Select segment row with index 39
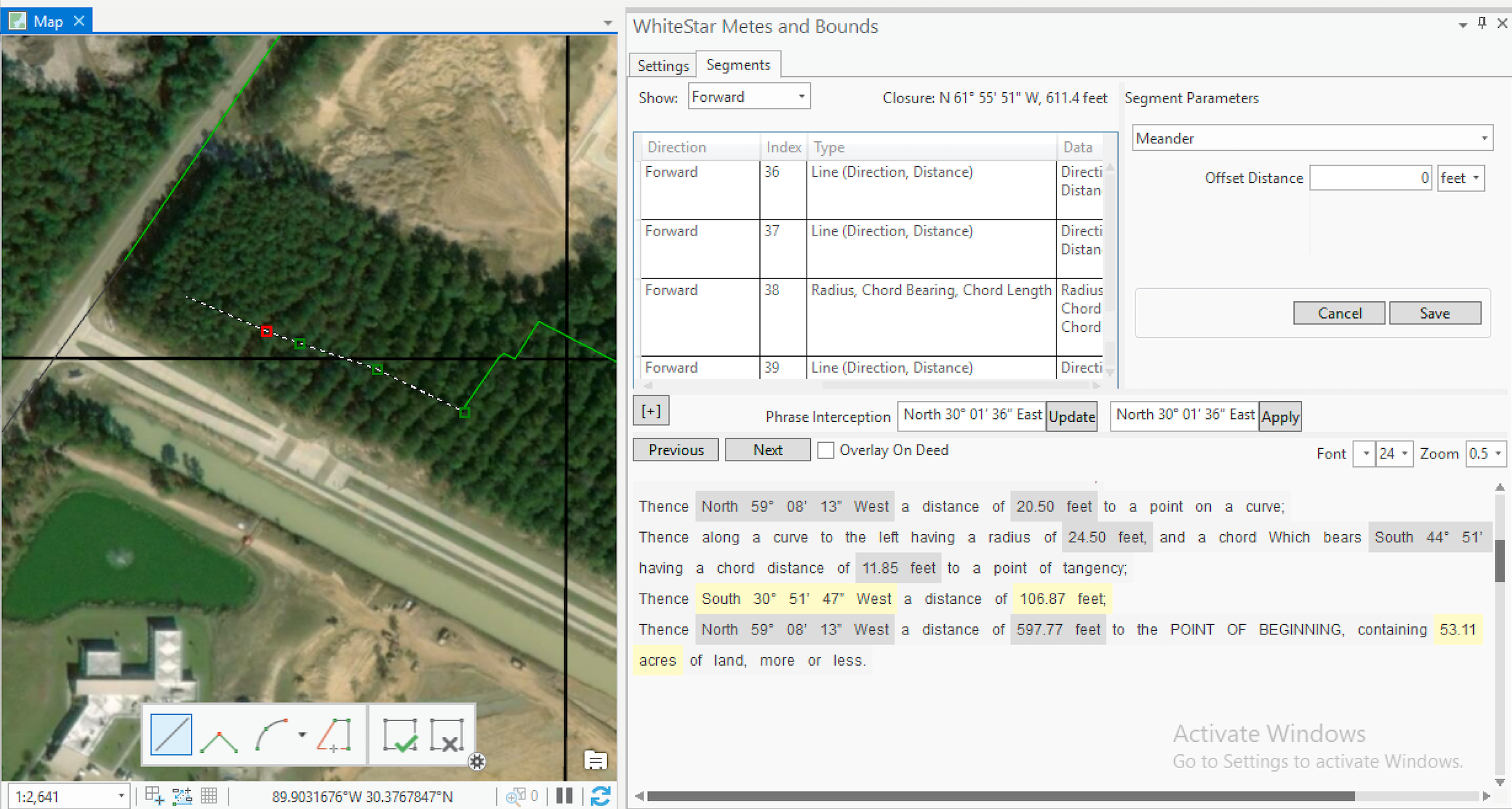Viewport: 1512px width, 809px height. coord(872,367)
